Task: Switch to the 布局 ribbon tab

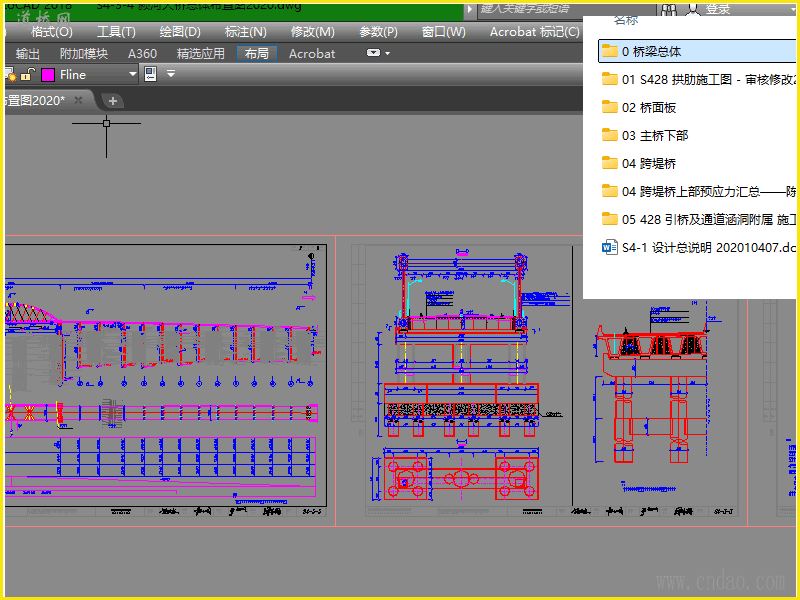Action: point(256,53)
